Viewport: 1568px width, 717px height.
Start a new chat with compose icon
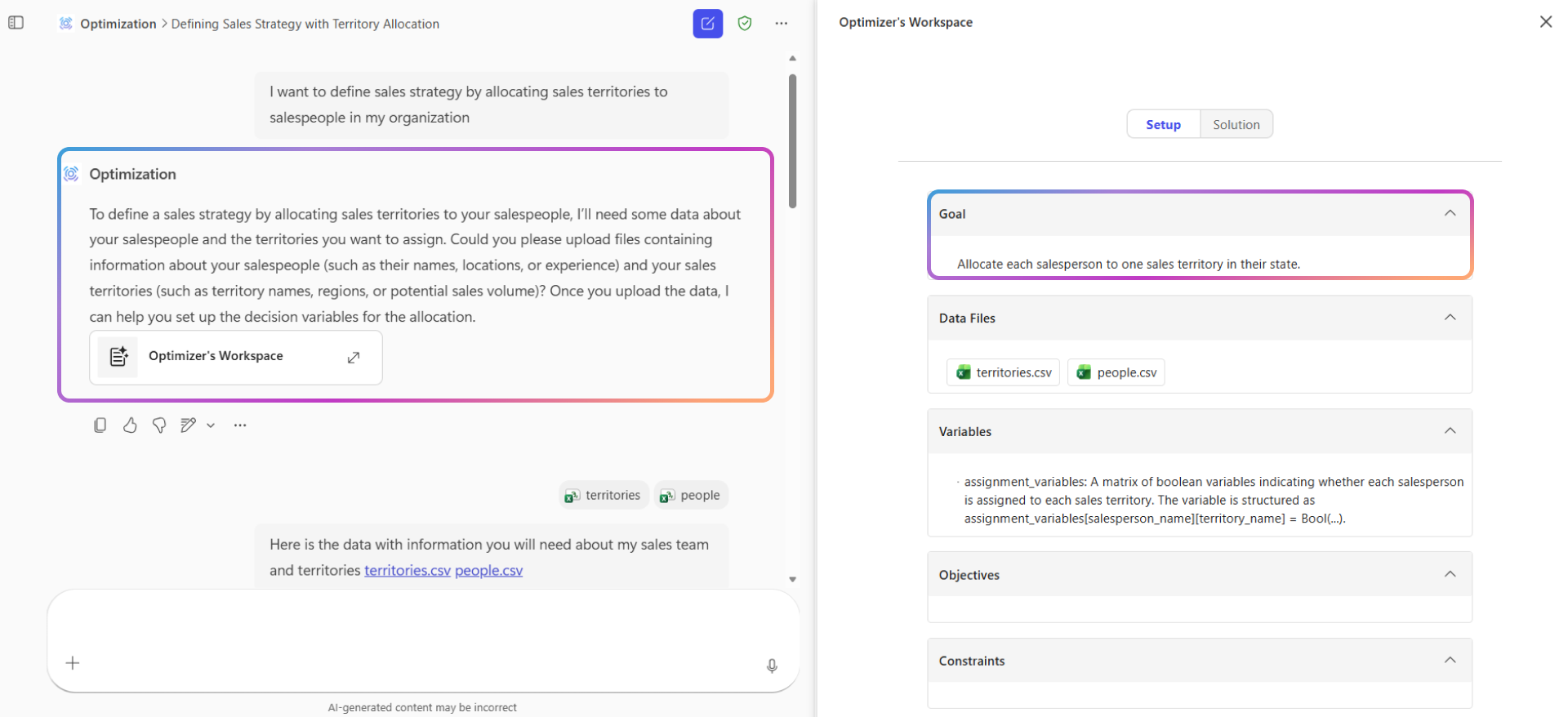707,24
